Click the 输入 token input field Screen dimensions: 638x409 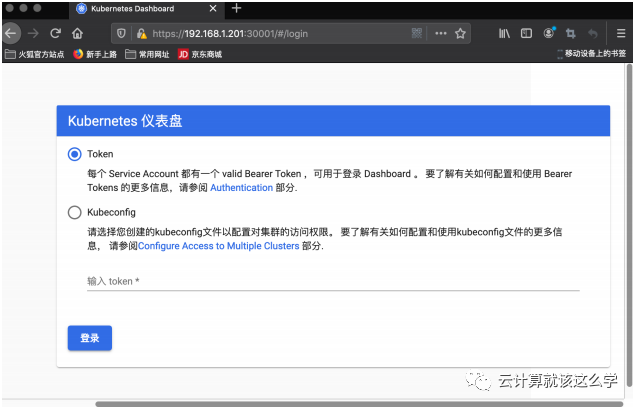(x=333, y=282)
